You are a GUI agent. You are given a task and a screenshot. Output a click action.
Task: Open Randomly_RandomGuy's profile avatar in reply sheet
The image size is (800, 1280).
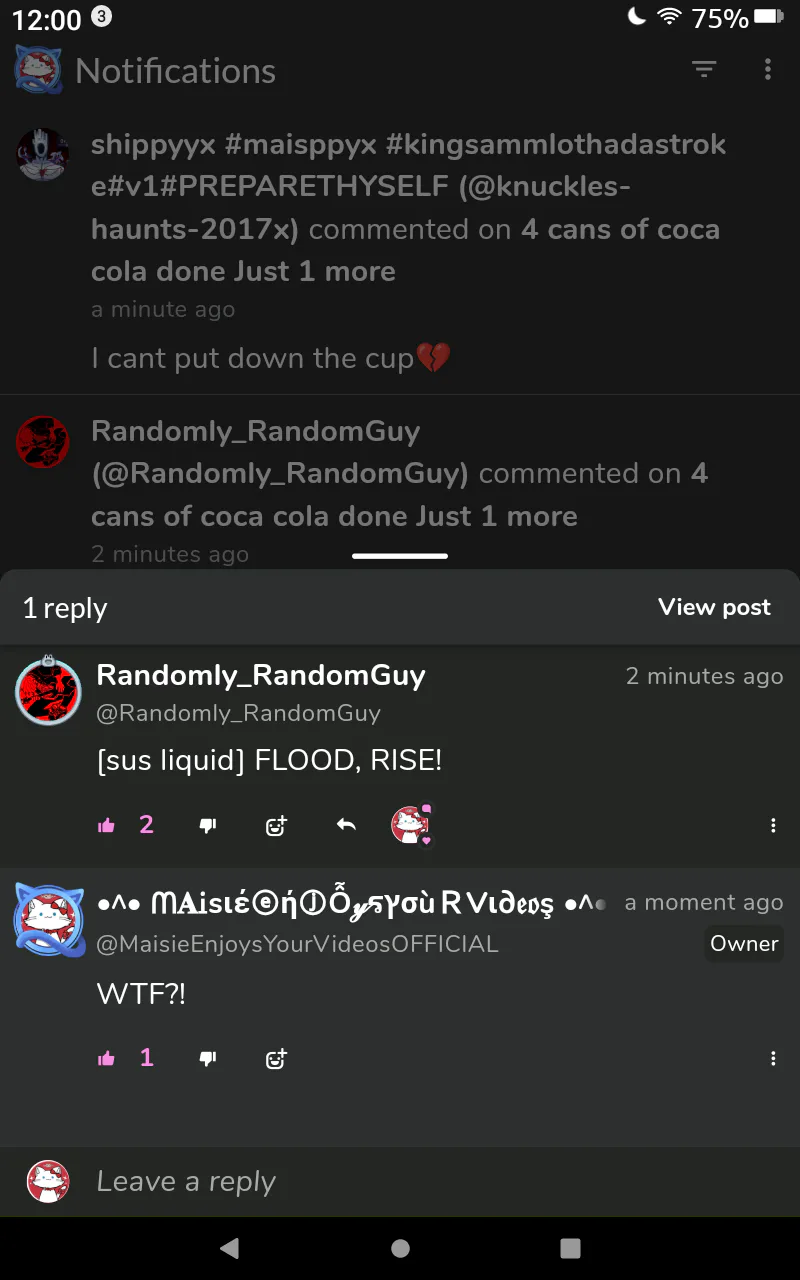48,691
